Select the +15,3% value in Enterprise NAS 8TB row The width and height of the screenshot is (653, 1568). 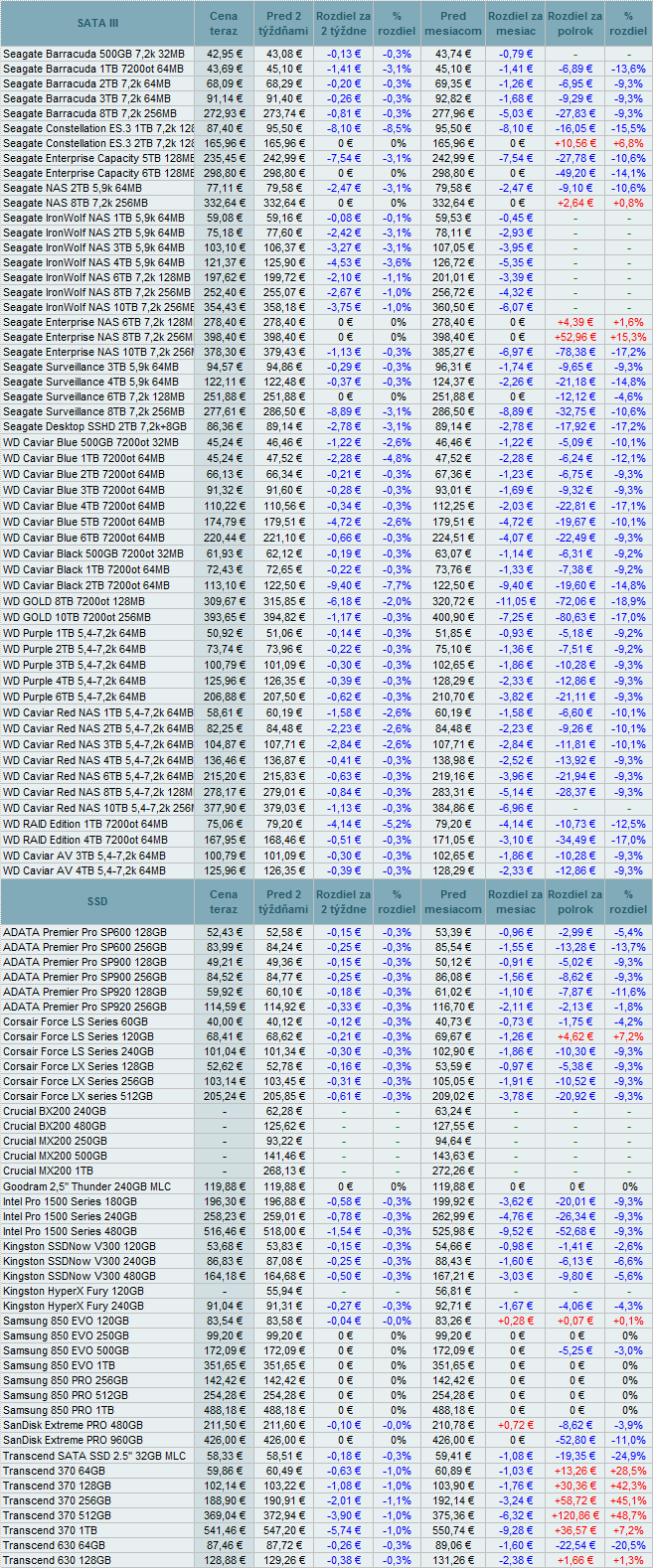[628, 337]
